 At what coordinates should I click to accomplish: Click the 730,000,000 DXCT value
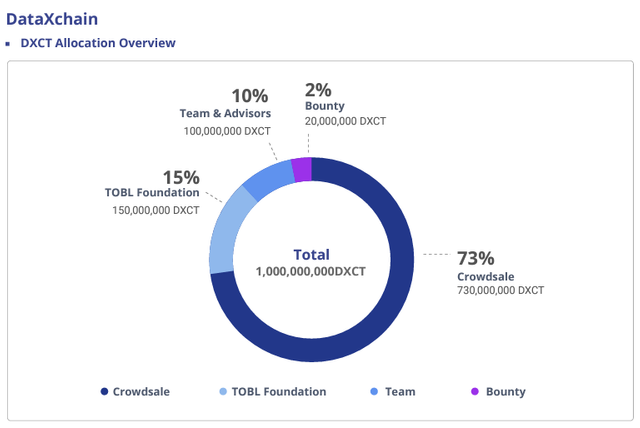[x=500, y=290]
